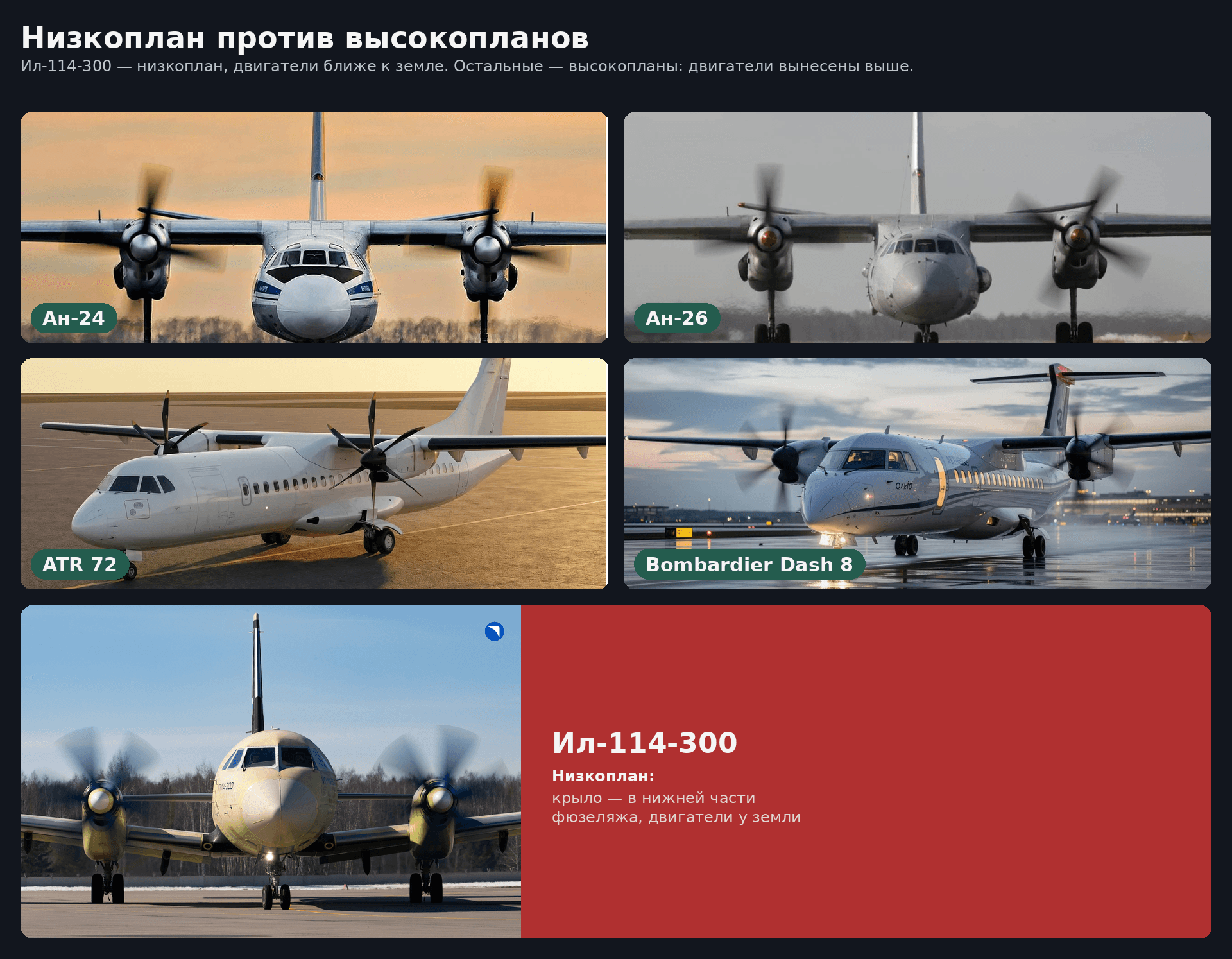Screen dimensions: 1232x959
Task: Click the bold "Низкоплан:" label
Action: [x=603, y=776]
